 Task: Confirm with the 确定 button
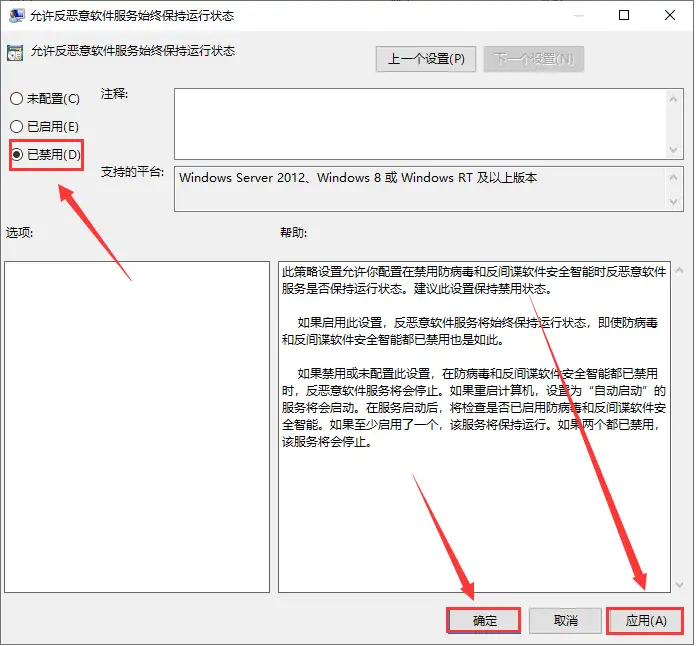(484, 621)
